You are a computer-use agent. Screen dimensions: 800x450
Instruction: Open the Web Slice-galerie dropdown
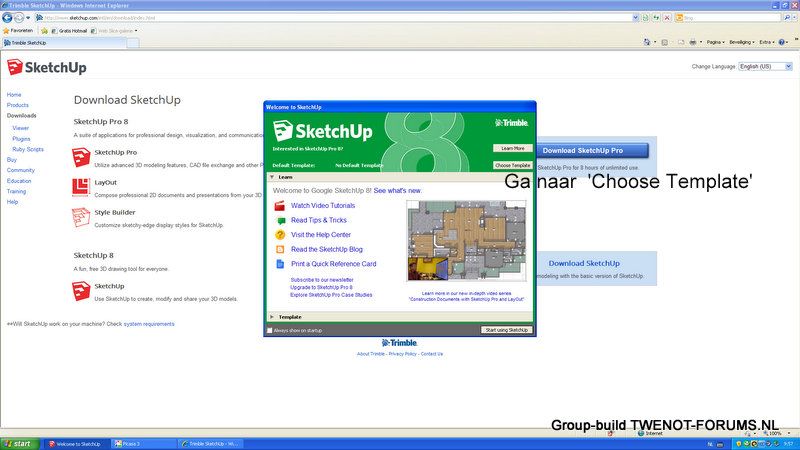click(x=114, y=31)
